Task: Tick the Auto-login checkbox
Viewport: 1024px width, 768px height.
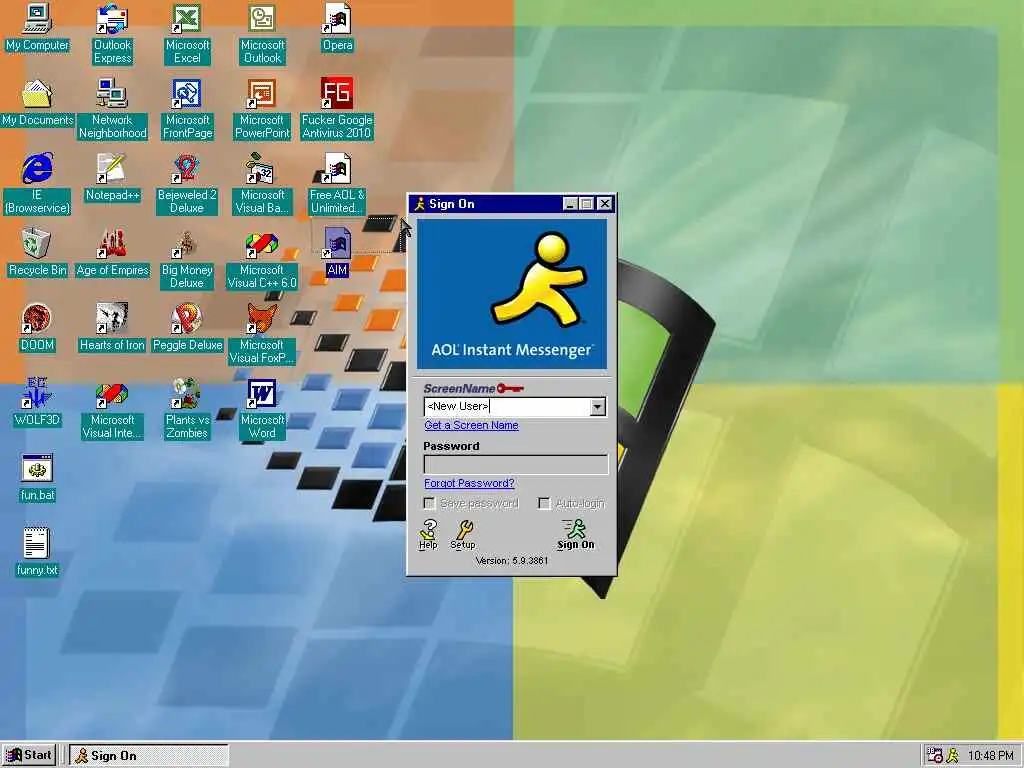Action: pyautogui.click(x=544, y=503)
